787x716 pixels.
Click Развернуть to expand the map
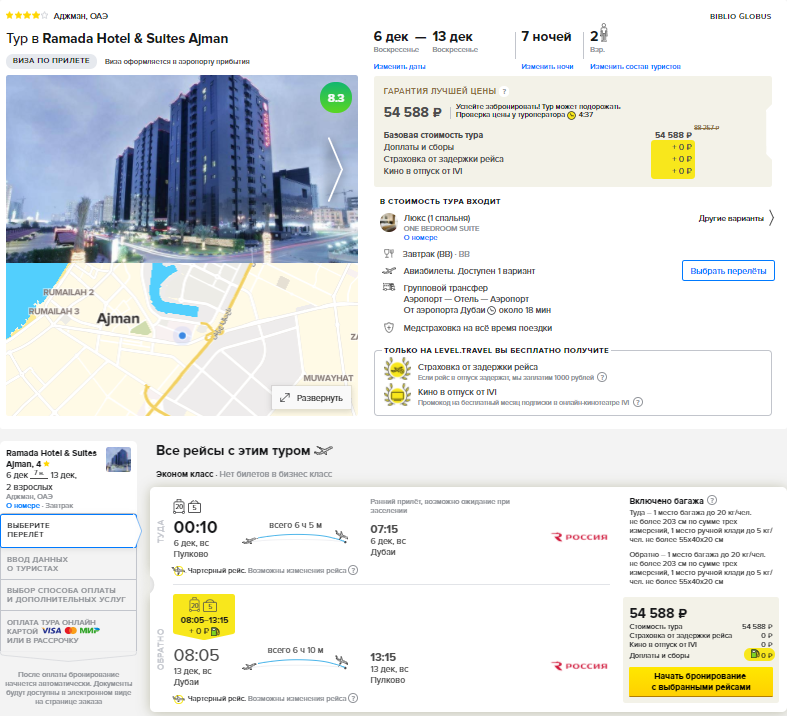coord(312,398)
